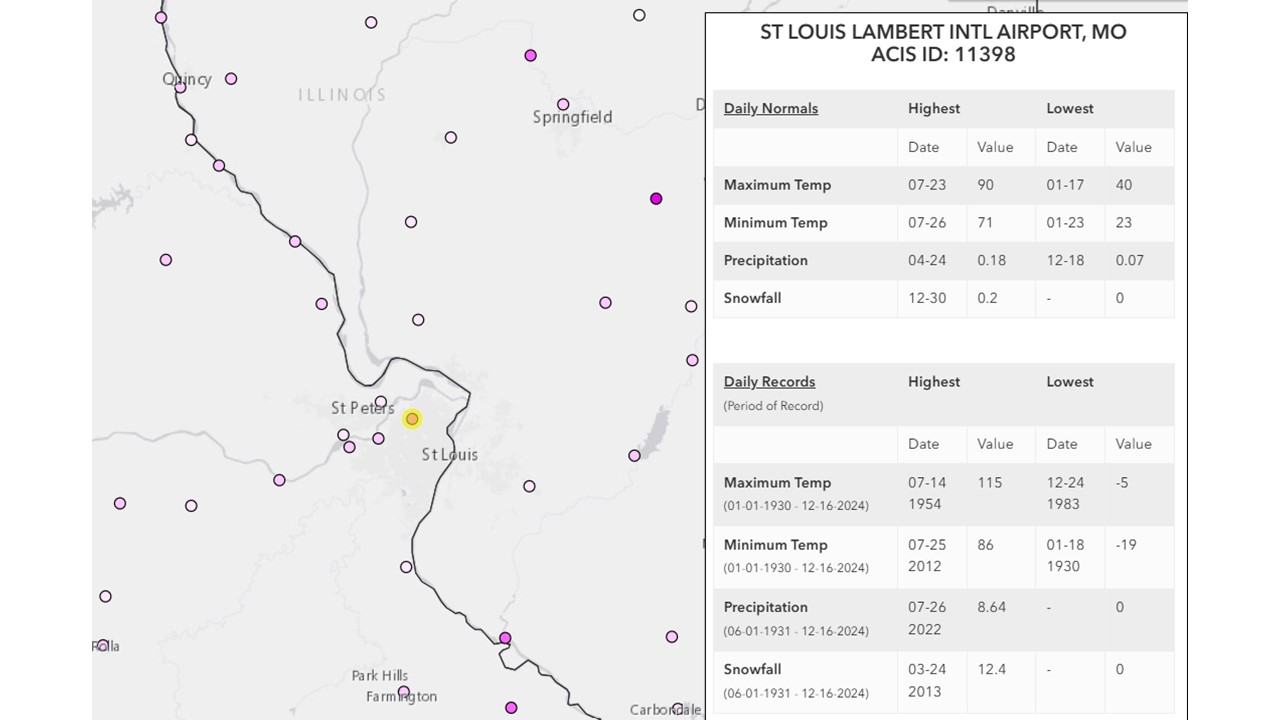The height and width of the screenshot is (720, 1280).
Task: Click the yellow highlighted St Louis airport station marker
Action: click(x=412, y=419)
